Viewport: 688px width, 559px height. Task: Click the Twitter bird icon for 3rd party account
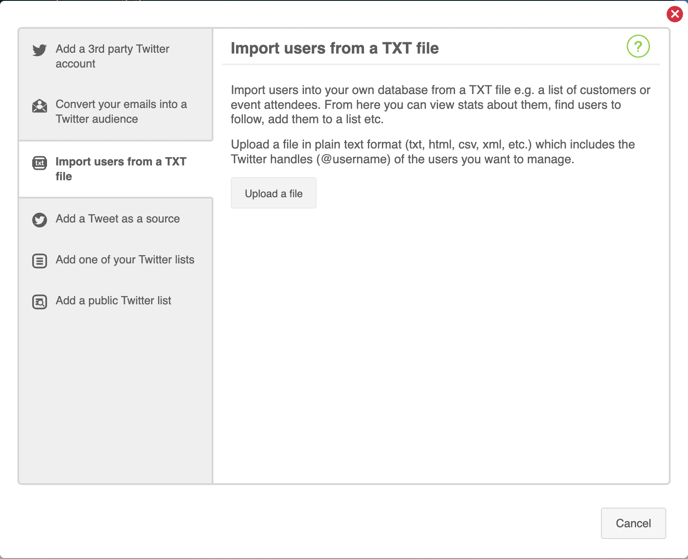(39, 50)
